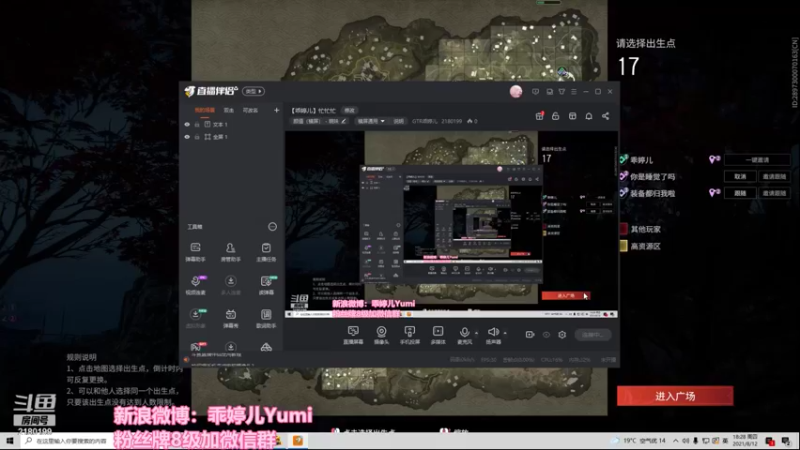Click the 修改 button beside the stream title
The width and height of the screenshot is (800, 450).
(x=349, y=110)
